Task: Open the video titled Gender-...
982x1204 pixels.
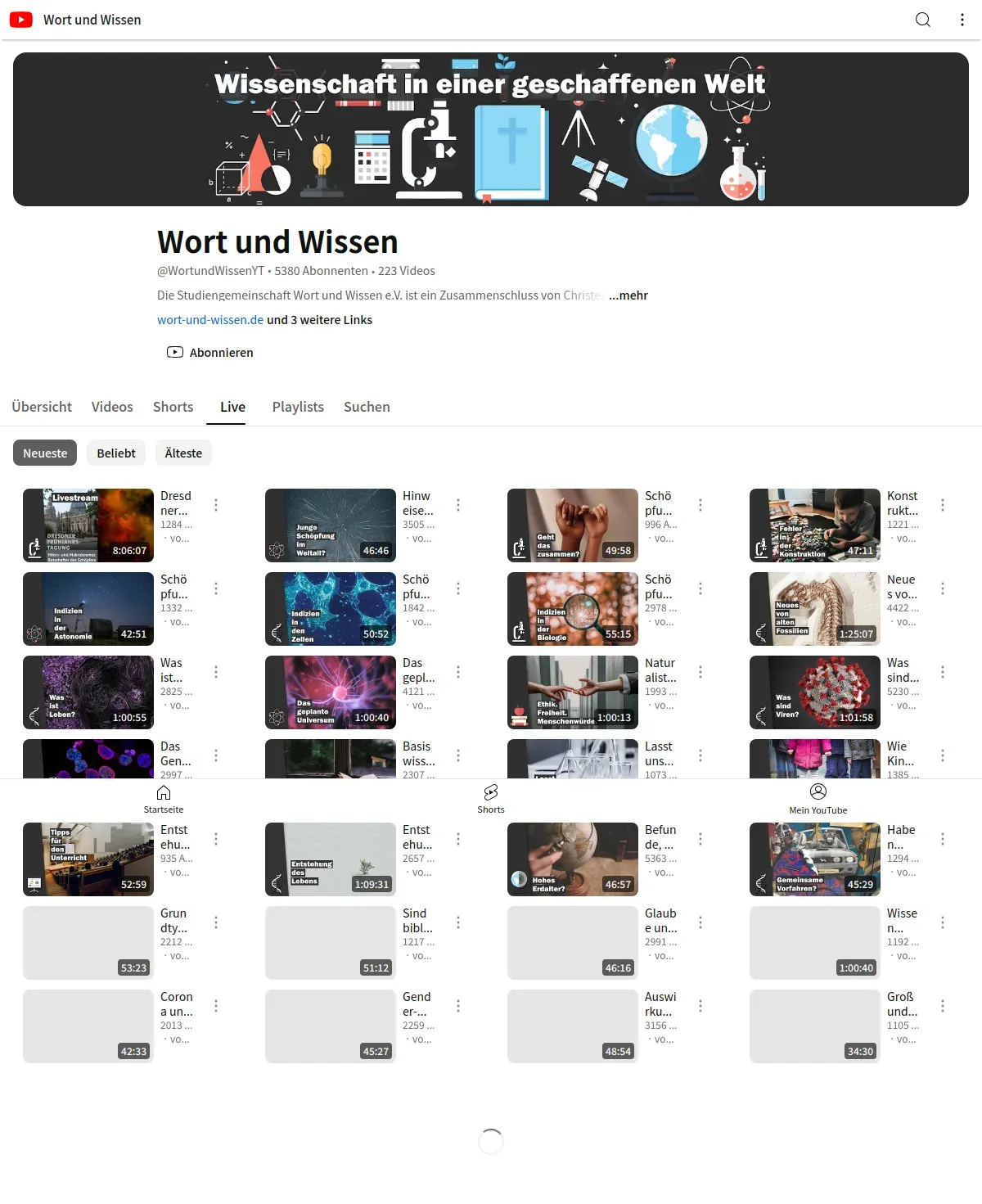Action: (x=417, y=1004)
